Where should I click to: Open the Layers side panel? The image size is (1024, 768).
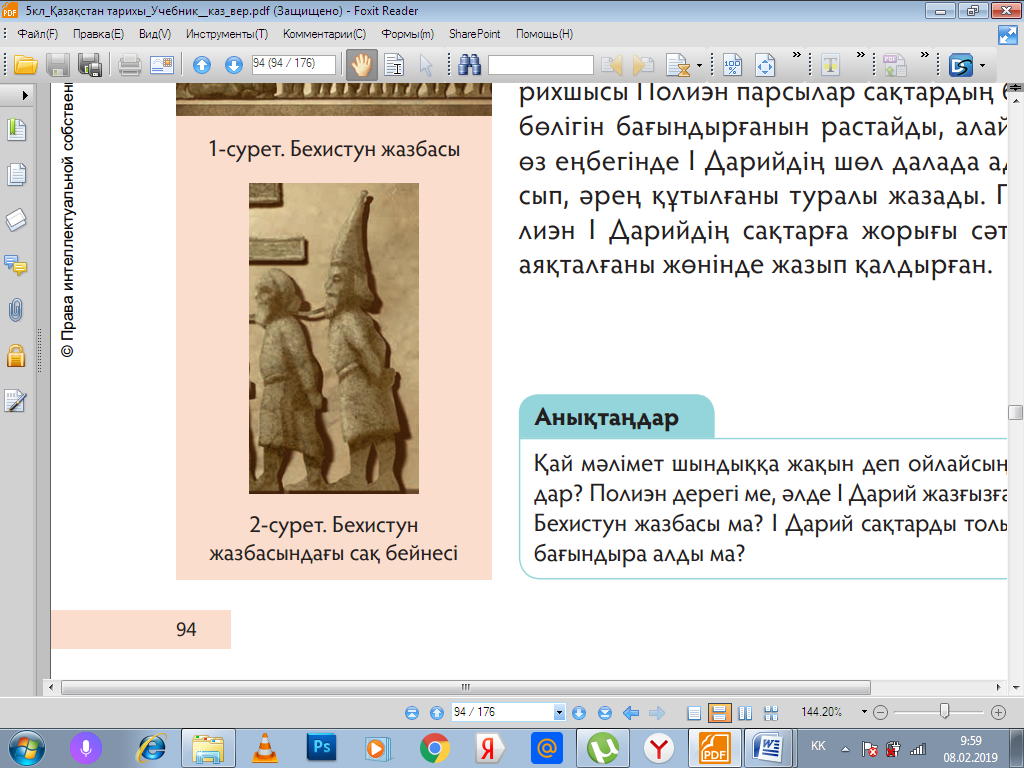click(16, 220)
